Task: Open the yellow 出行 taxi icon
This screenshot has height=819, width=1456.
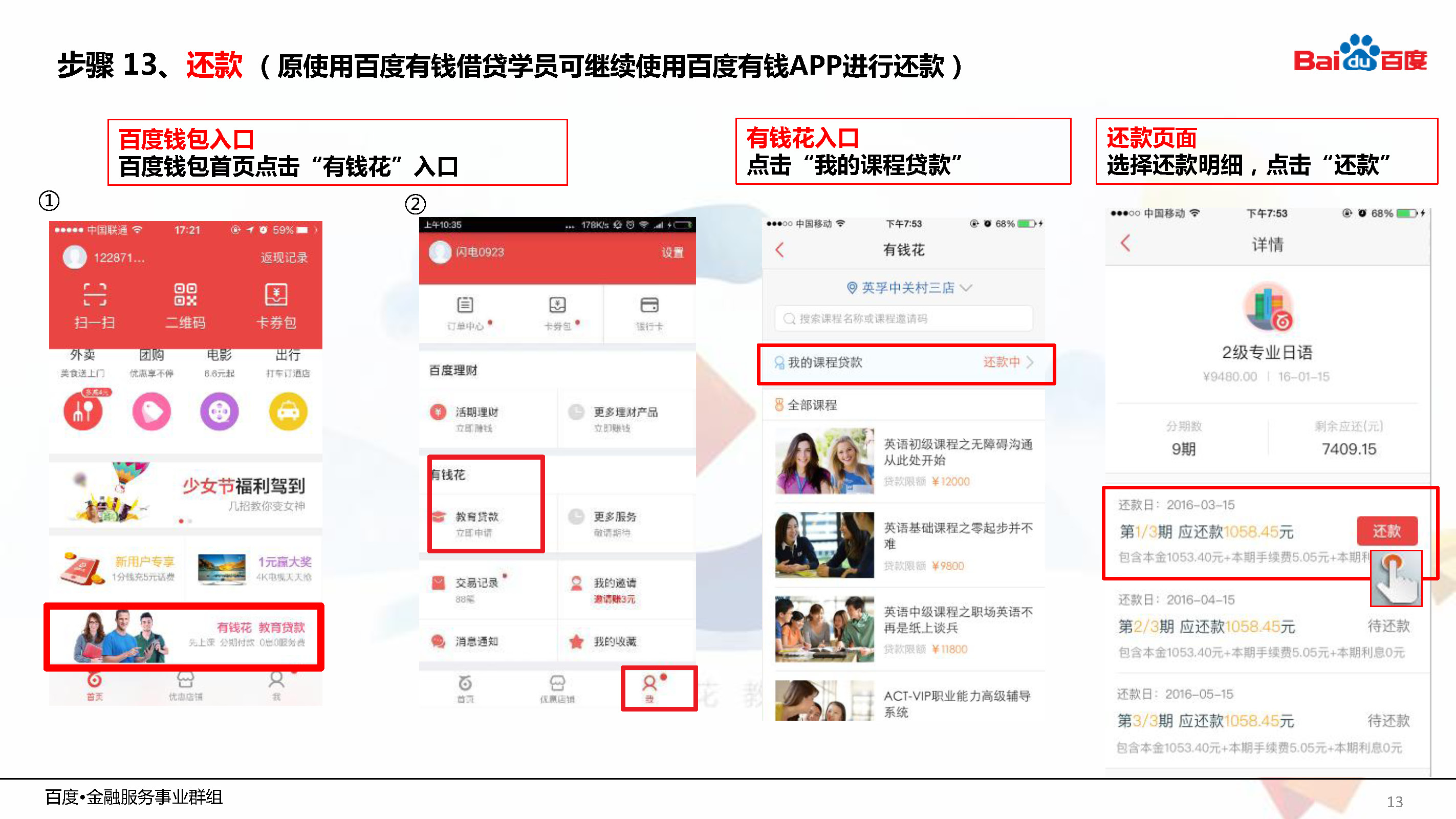Action: (288, 412)
